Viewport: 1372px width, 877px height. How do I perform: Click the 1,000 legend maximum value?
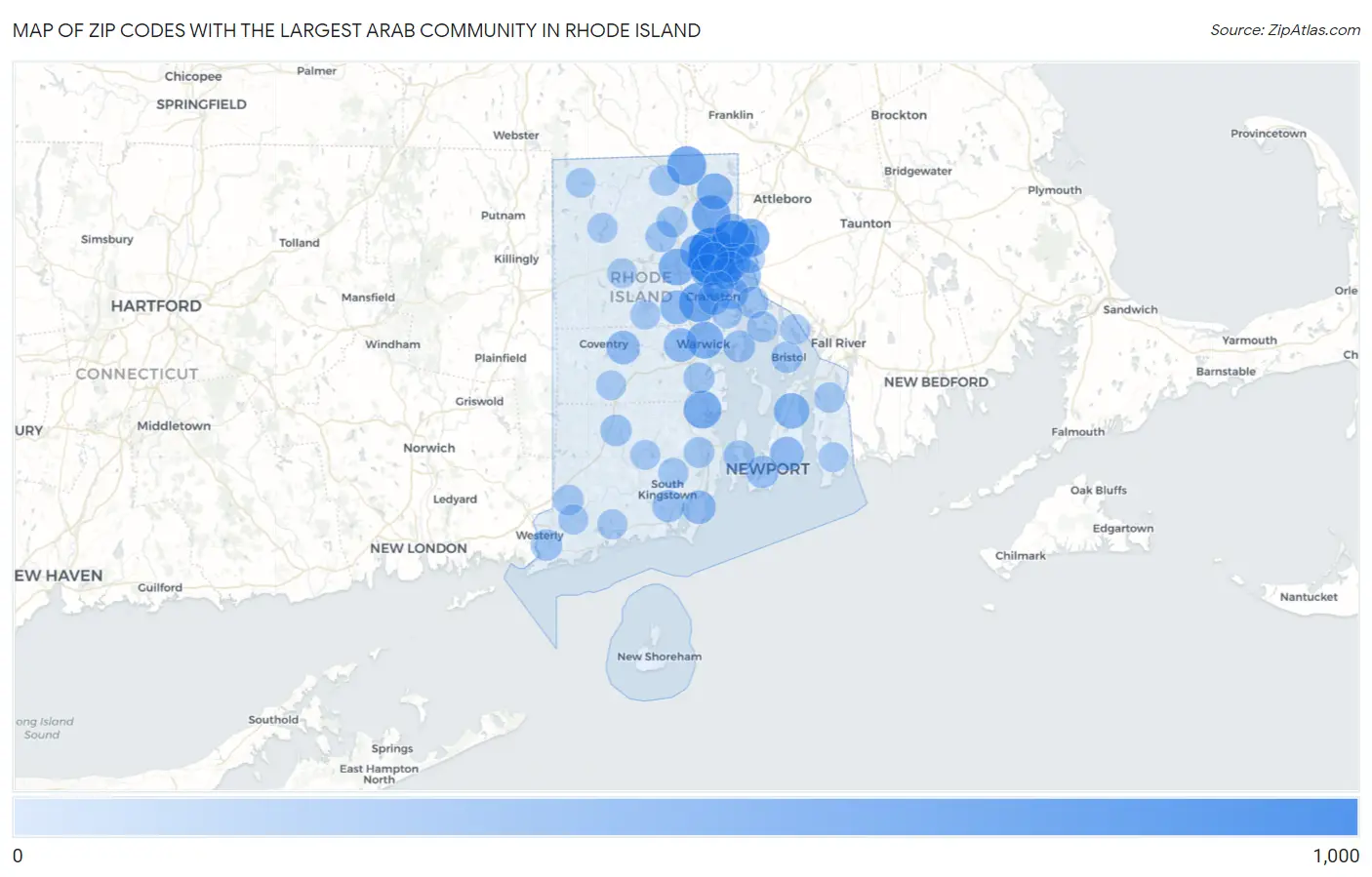point(1336,856)
